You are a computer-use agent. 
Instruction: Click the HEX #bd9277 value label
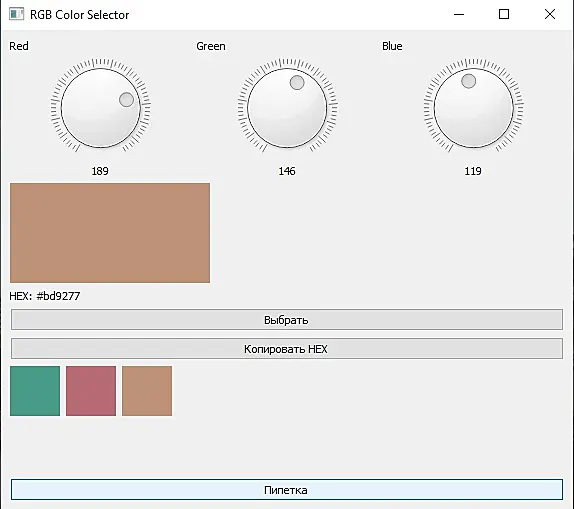click(x=45, y=296)
